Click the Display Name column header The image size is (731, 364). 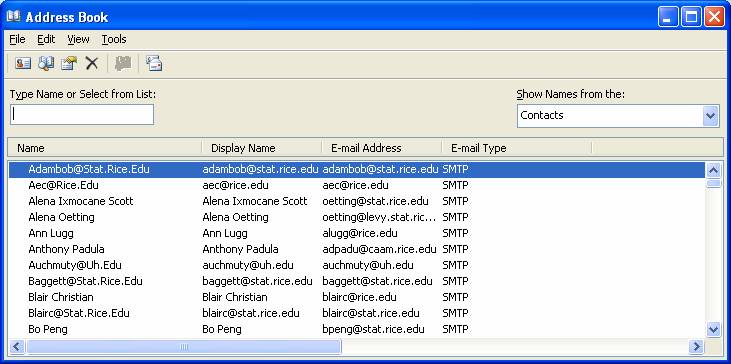tap(262, 148)
